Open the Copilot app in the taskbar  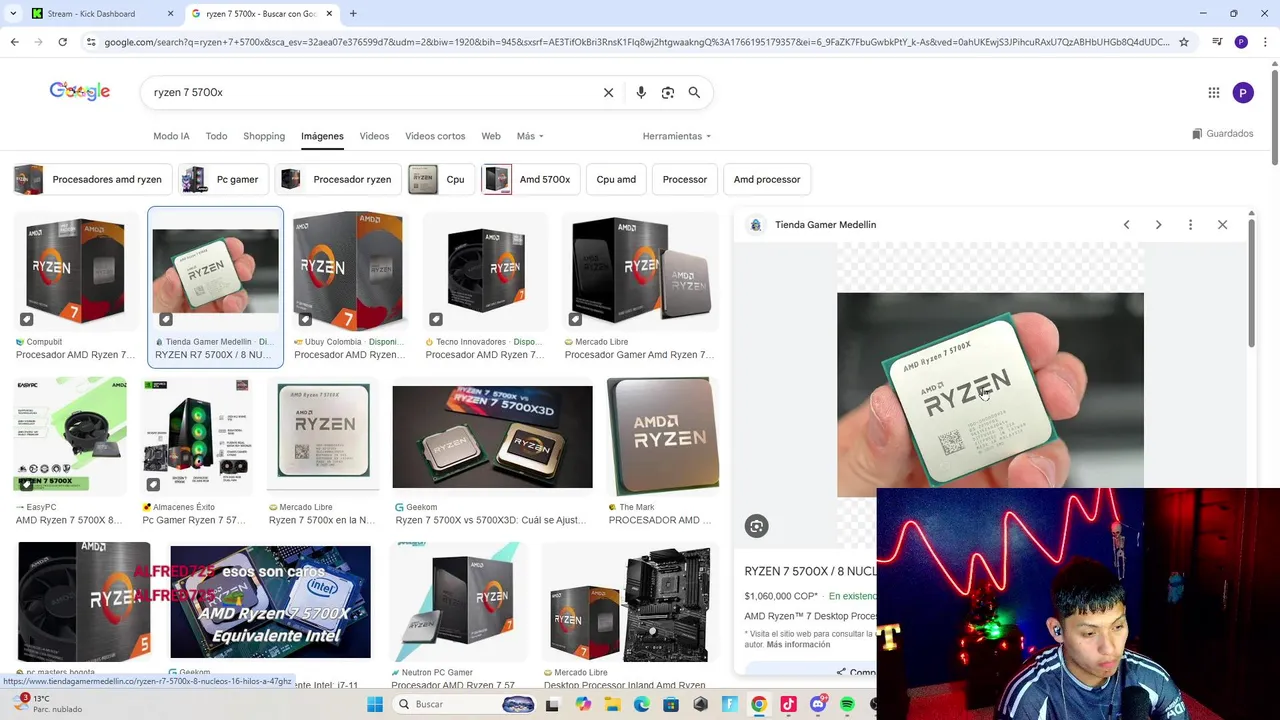(583, 704)
